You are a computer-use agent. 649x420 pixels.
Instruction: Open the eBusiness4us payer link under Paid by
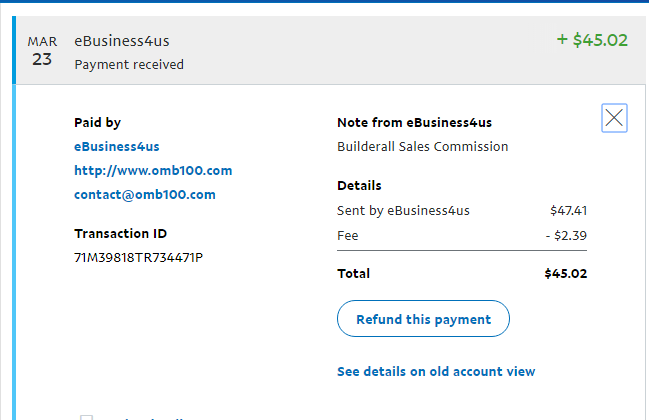116,146
